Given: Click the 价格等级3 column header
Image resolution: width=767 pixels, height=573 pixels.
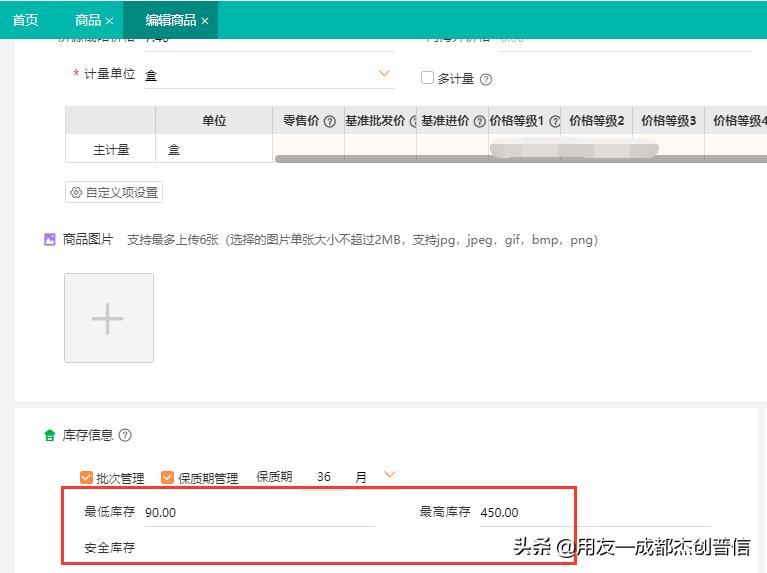Looking at the screenshot, I should click(x=668, y=120).
